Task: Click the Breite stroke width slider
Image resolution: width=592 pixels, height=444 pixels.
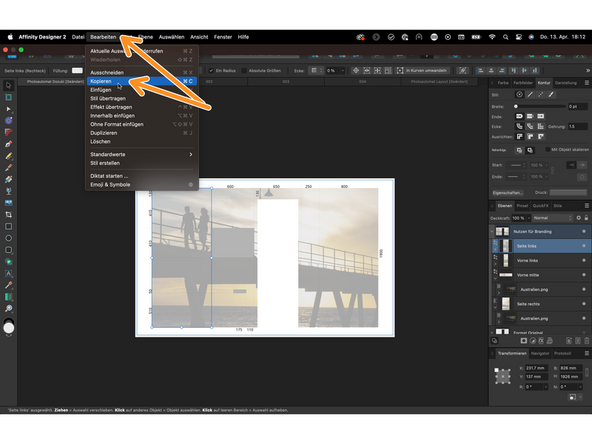Action: [x=540, y=106]
